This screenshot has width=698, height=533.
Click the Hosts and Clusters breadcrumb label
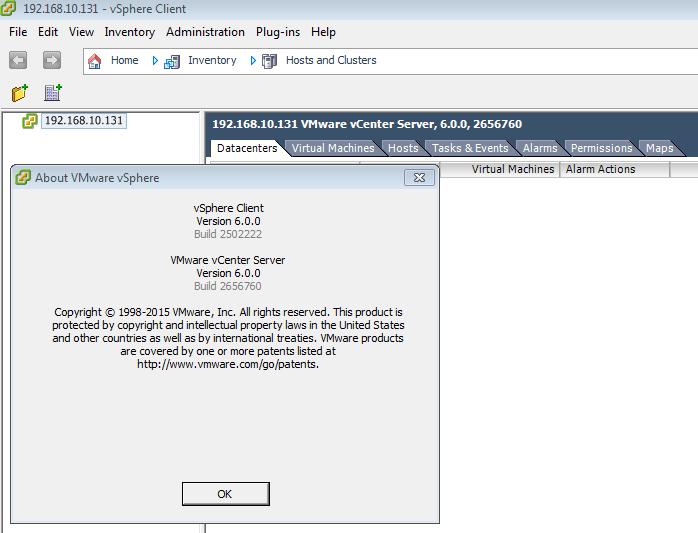[331, 60]
